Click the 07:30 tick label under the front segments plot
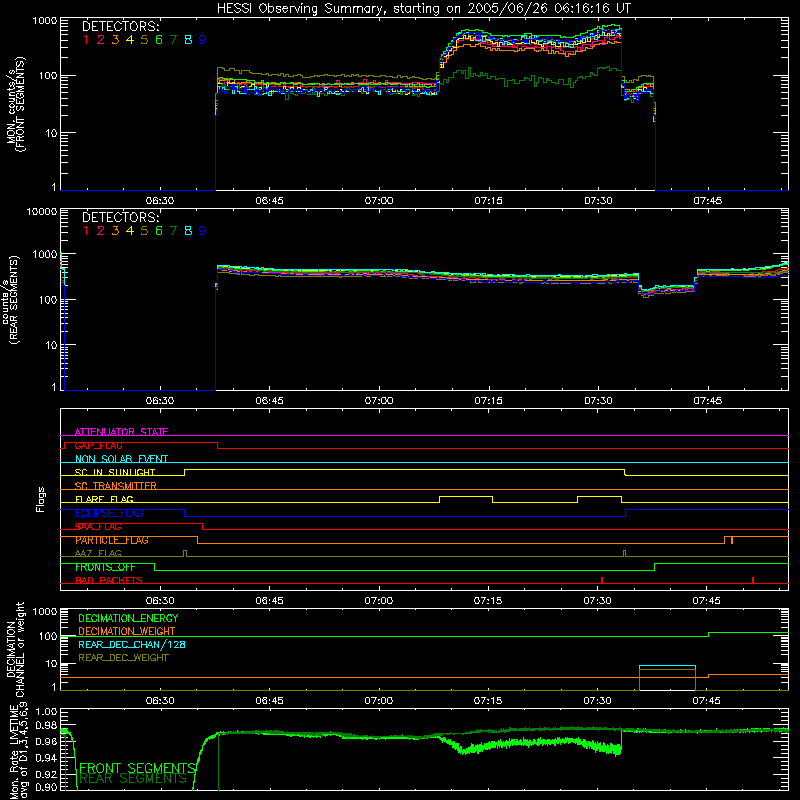The width and height of the screenshot is (800, 800). tap(598, 201)
